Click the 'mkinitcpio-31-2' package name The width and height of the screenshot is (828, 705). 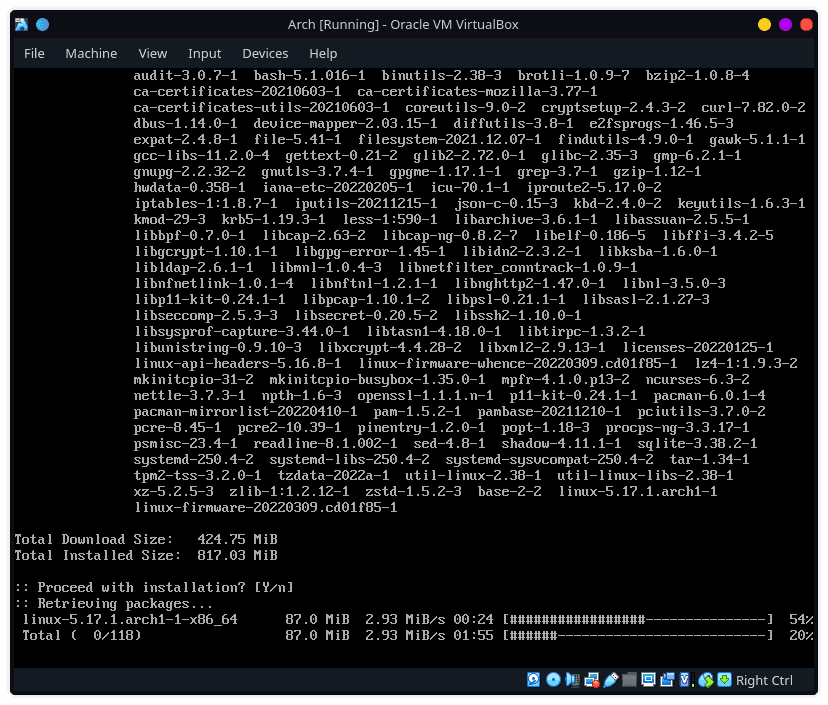193,379
